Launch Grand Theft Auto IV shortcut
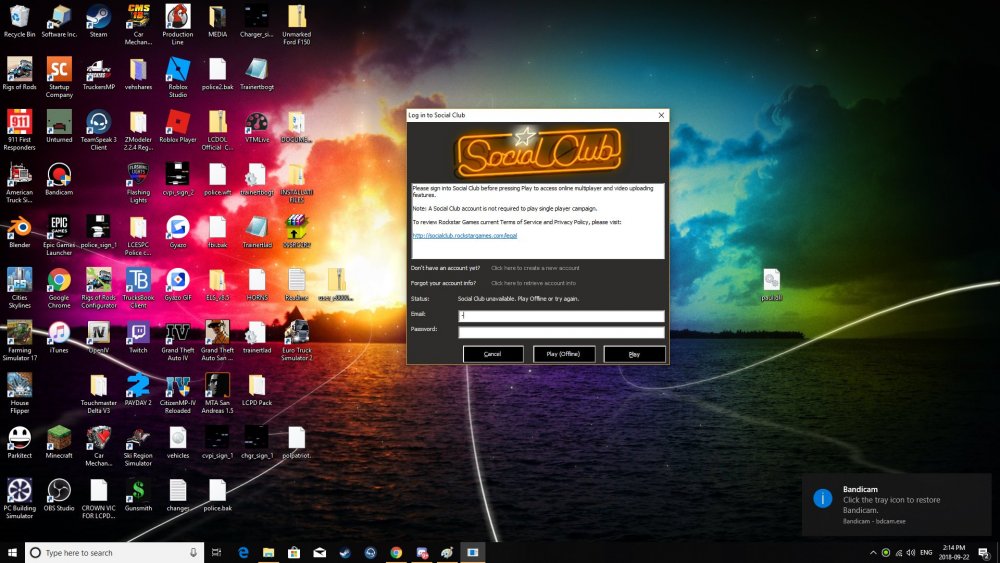Image resolution: width=1000 pixels, height=563 pixels. [x=177, y=341]
